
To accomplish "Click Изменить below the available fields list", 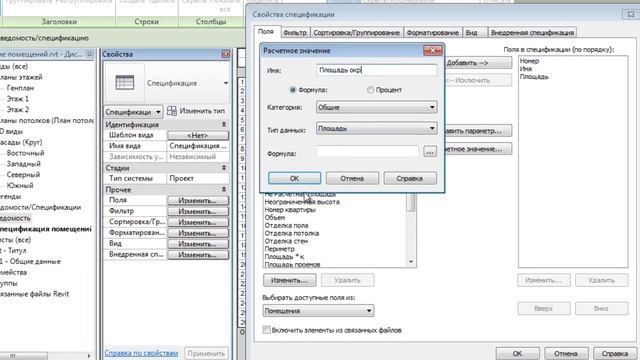I will pos(289,280).
